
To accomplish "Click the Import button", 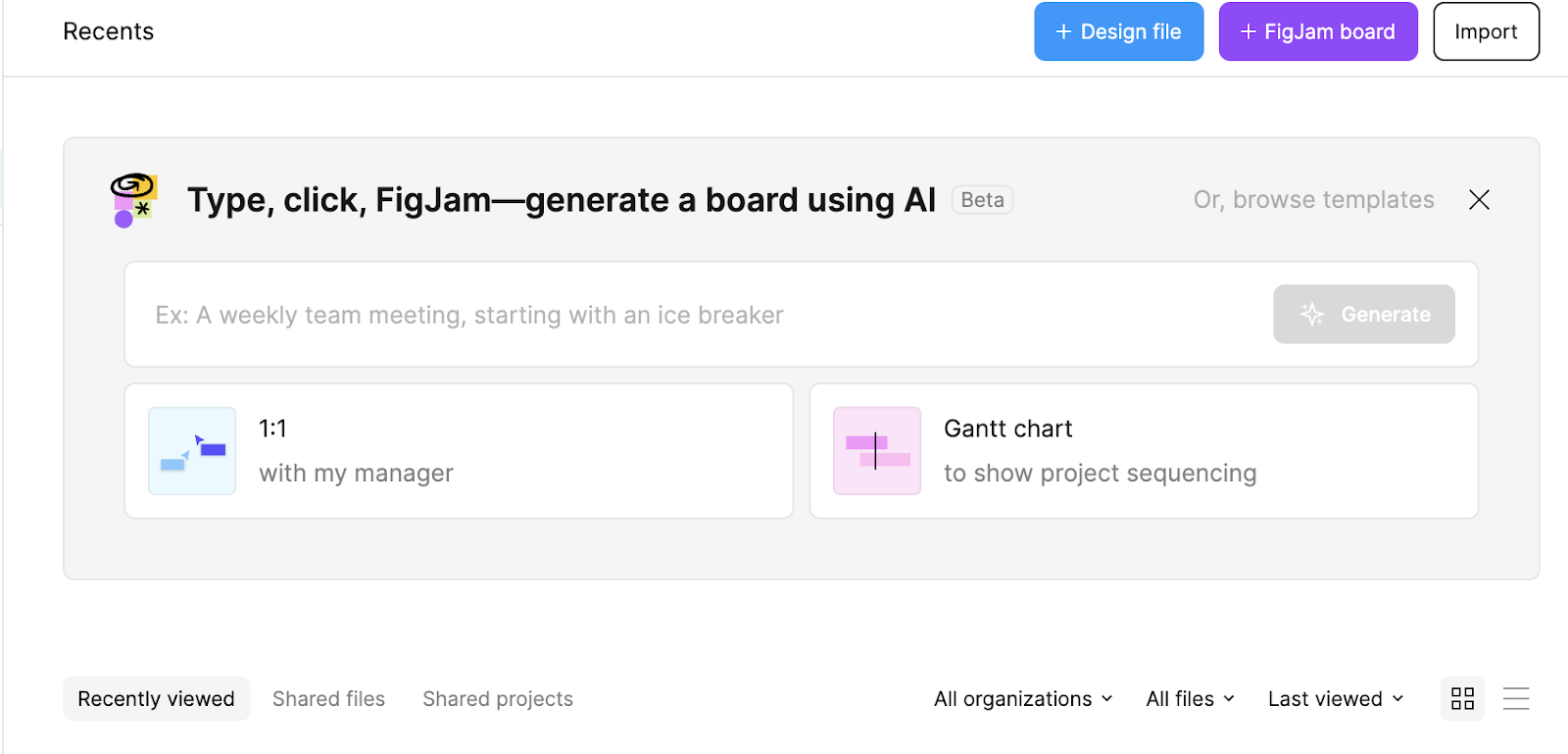I will (x=1486, y=30).
